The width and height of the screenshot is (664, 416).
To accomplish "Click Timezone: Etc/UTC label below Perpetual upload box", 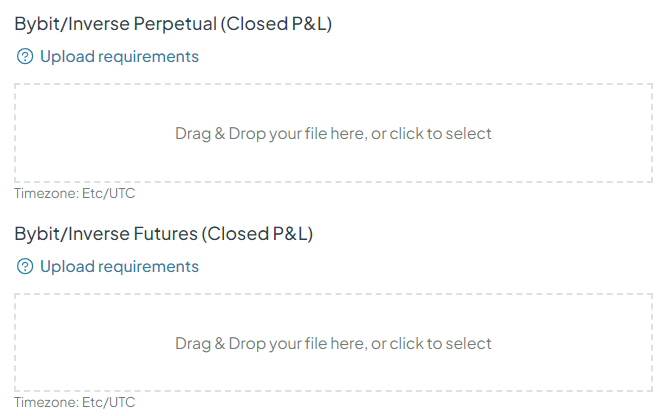I will point(75,193).
